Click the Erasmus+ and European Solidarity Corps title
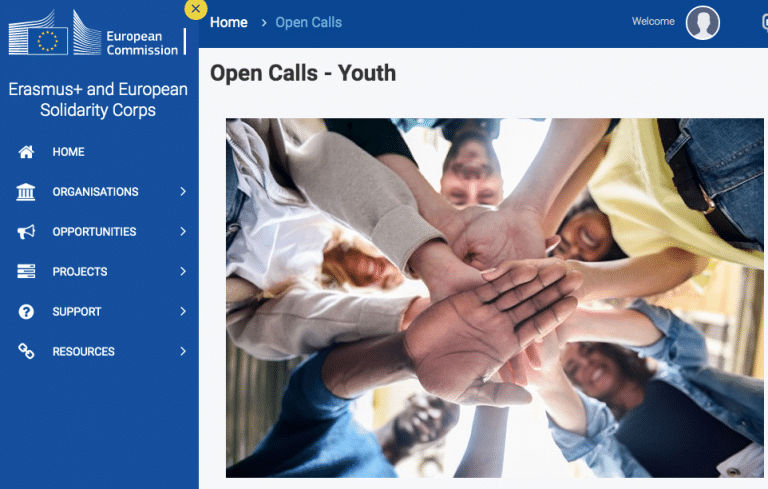Screen dimensions: 768x489 [98, 100]
